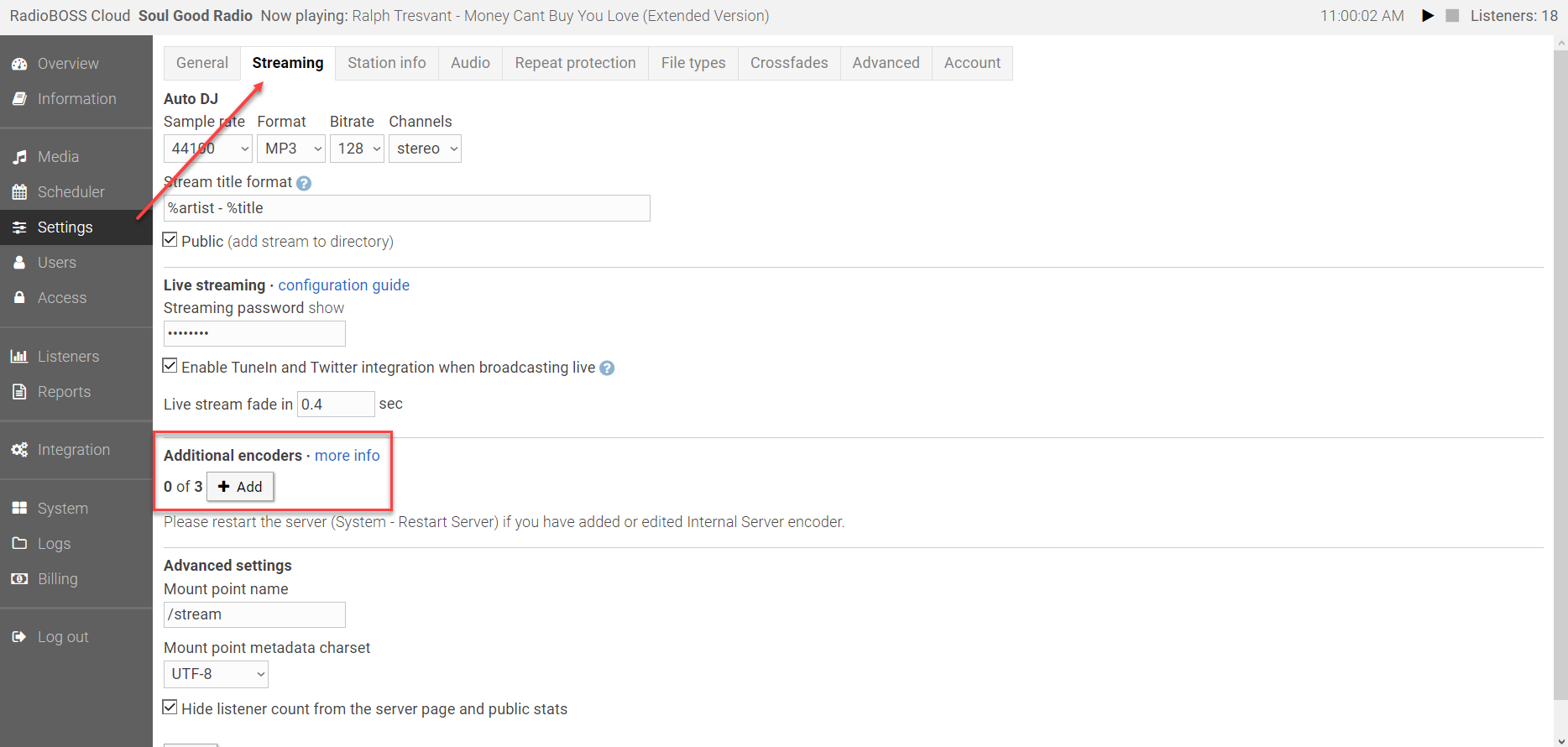Screen dimensions: 1568x747
Task: Open help for TuneIn and Twitter integration
Action: point(607,368)
